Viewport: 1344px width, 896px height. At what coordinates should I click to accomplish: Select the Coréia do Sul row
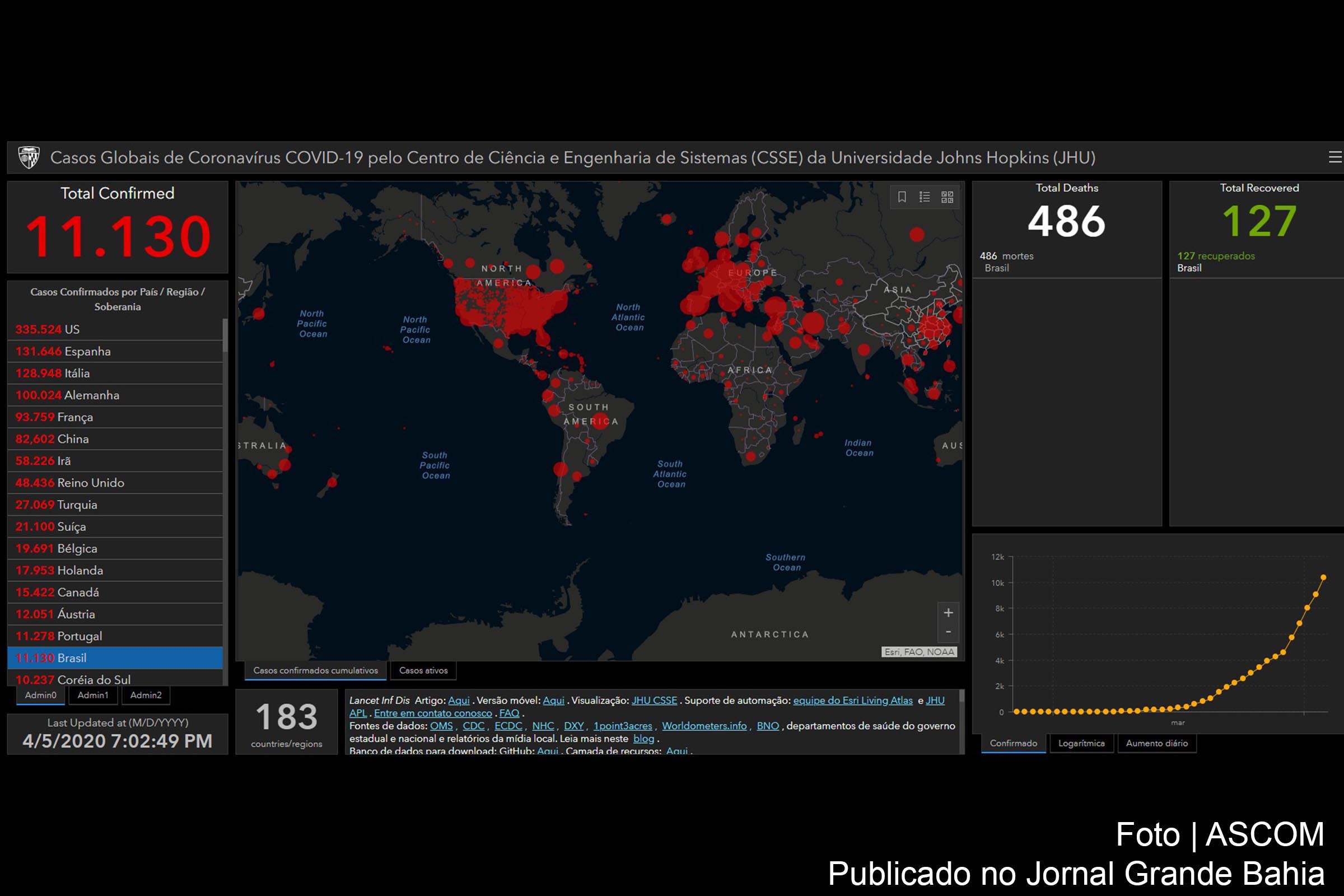pyautogui.click(x=115, y=678)
